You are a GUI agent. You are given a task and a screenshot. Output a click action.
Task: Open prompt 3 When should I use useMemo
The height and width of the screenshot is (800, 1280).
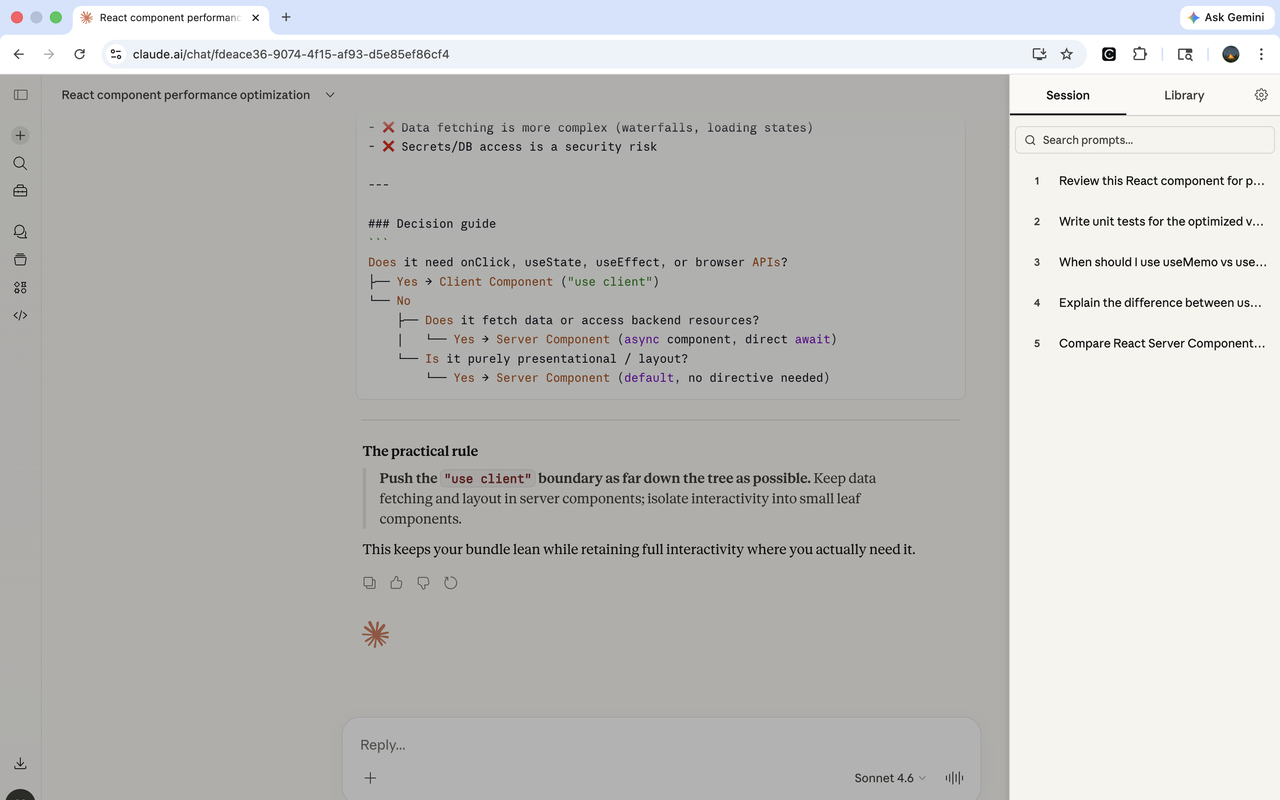click(x=1145, y=262)
